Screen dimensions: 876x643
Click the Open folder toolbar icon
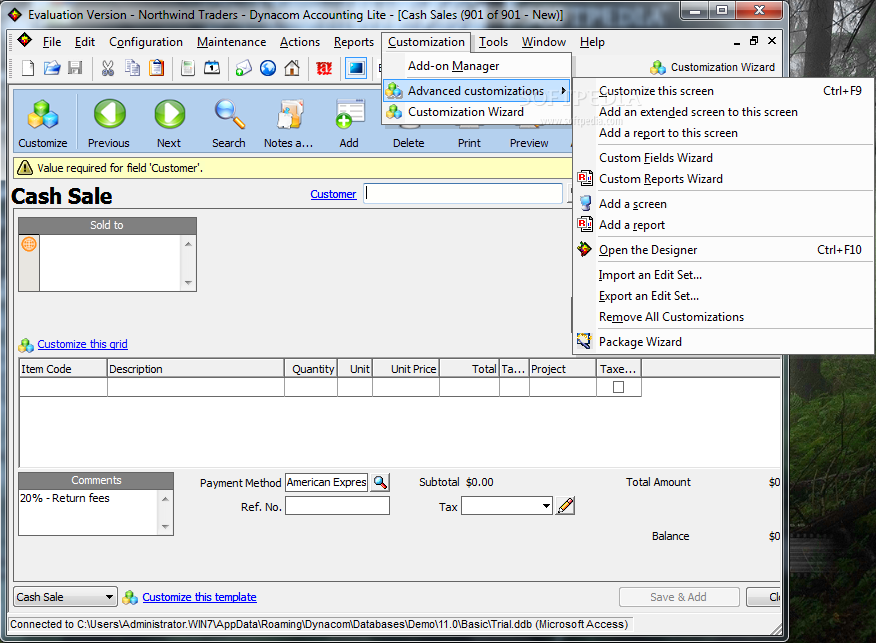coord(51,68)
